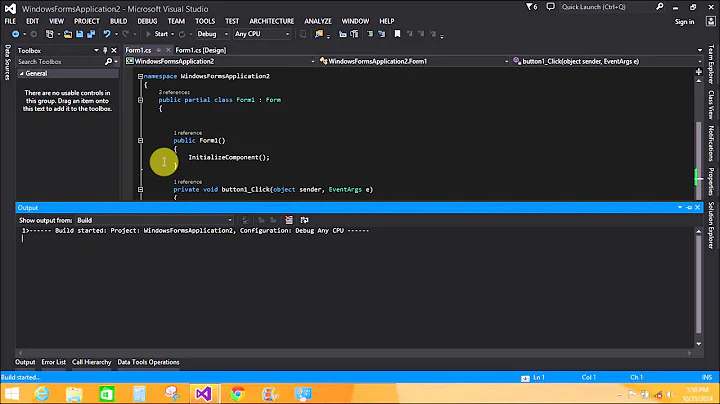Open the BUILD menu
Viewport: 720px width, 404px height.
point(118,21)
